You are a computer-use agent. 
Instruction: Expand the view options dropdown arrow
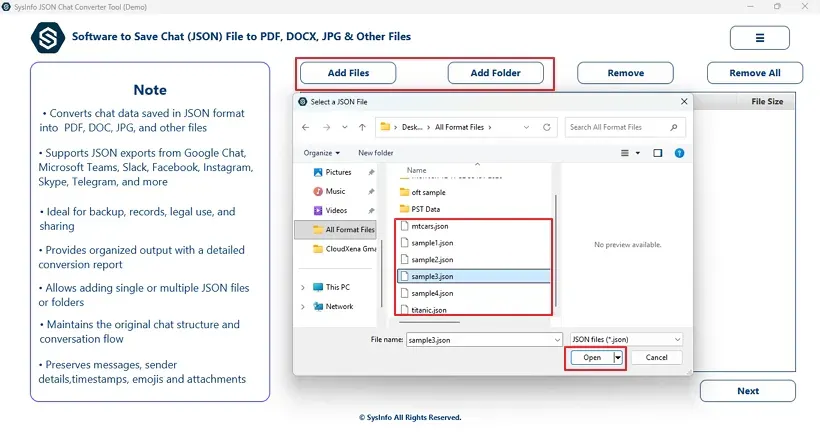tap(637, 153)
